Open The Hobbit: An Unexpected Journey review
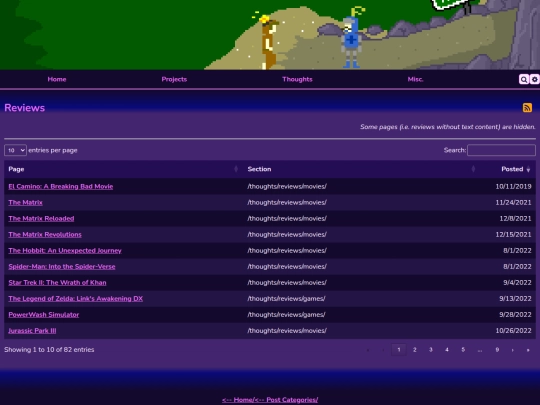 (x=65, y=250)
